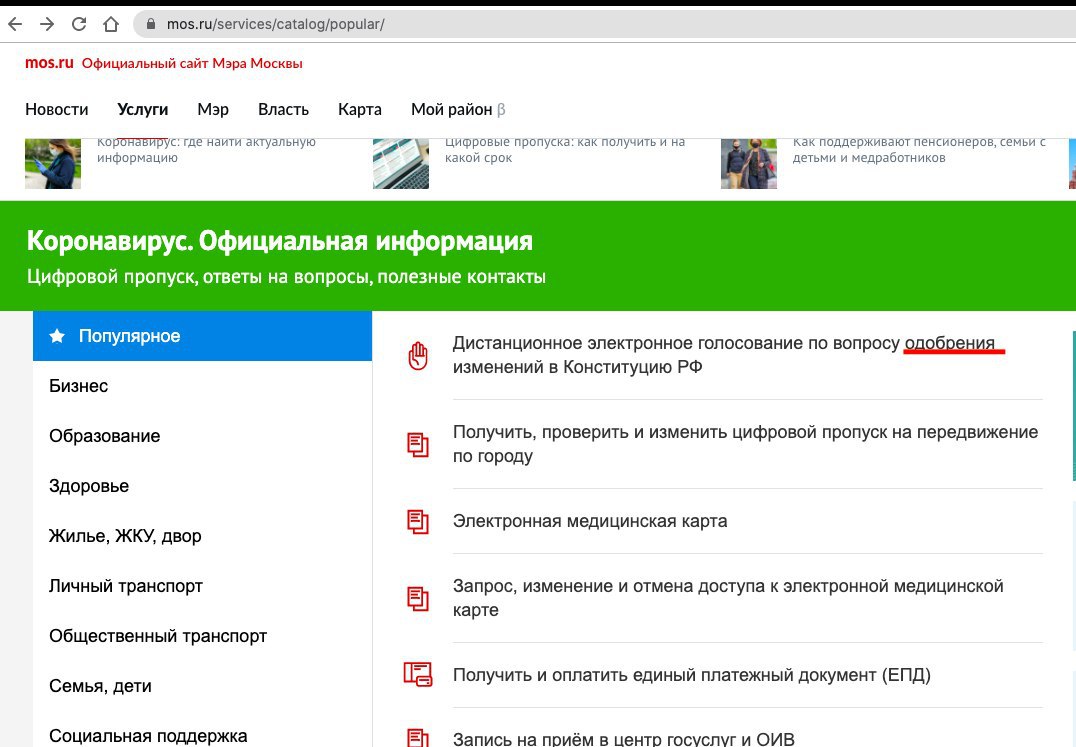The width and height of the screenshot is (1076, 747).
Task: Click the green Коронавирус official information banner
Action: [x=538, y=256]
